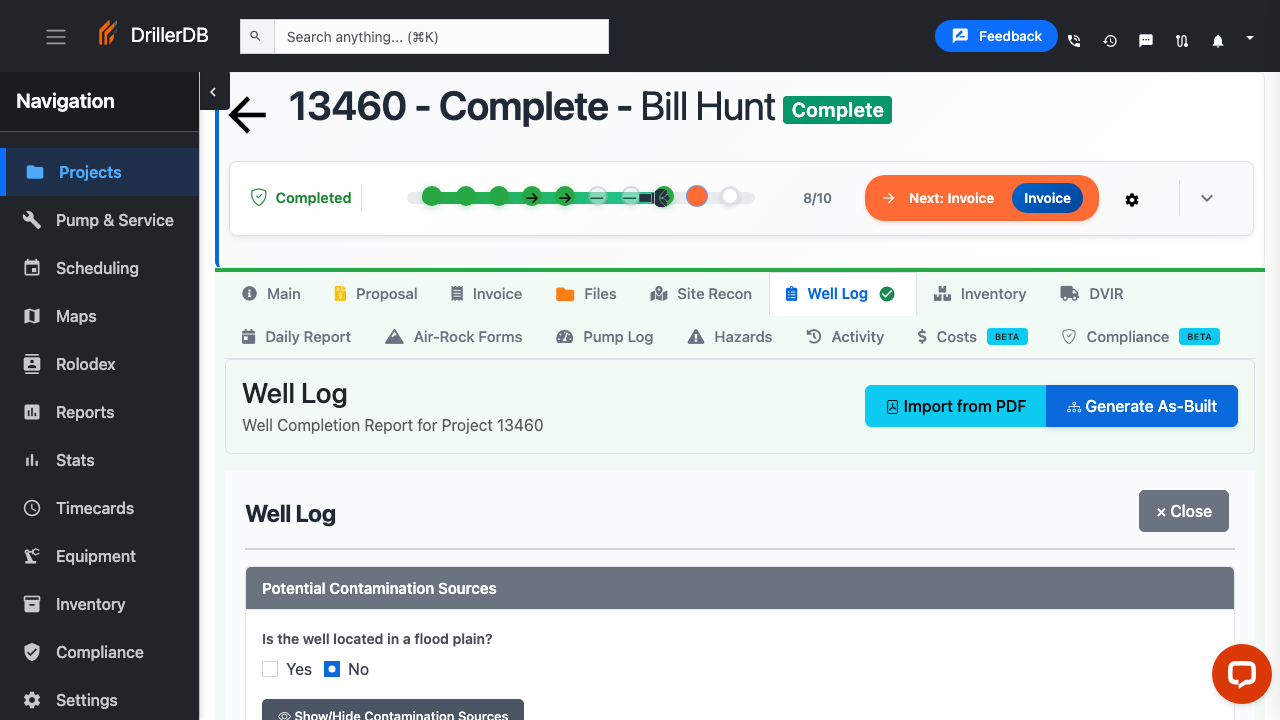Select the Maps sidebar icon
This screenshot has height=720, width=1280.
click(x=75, y=316)
